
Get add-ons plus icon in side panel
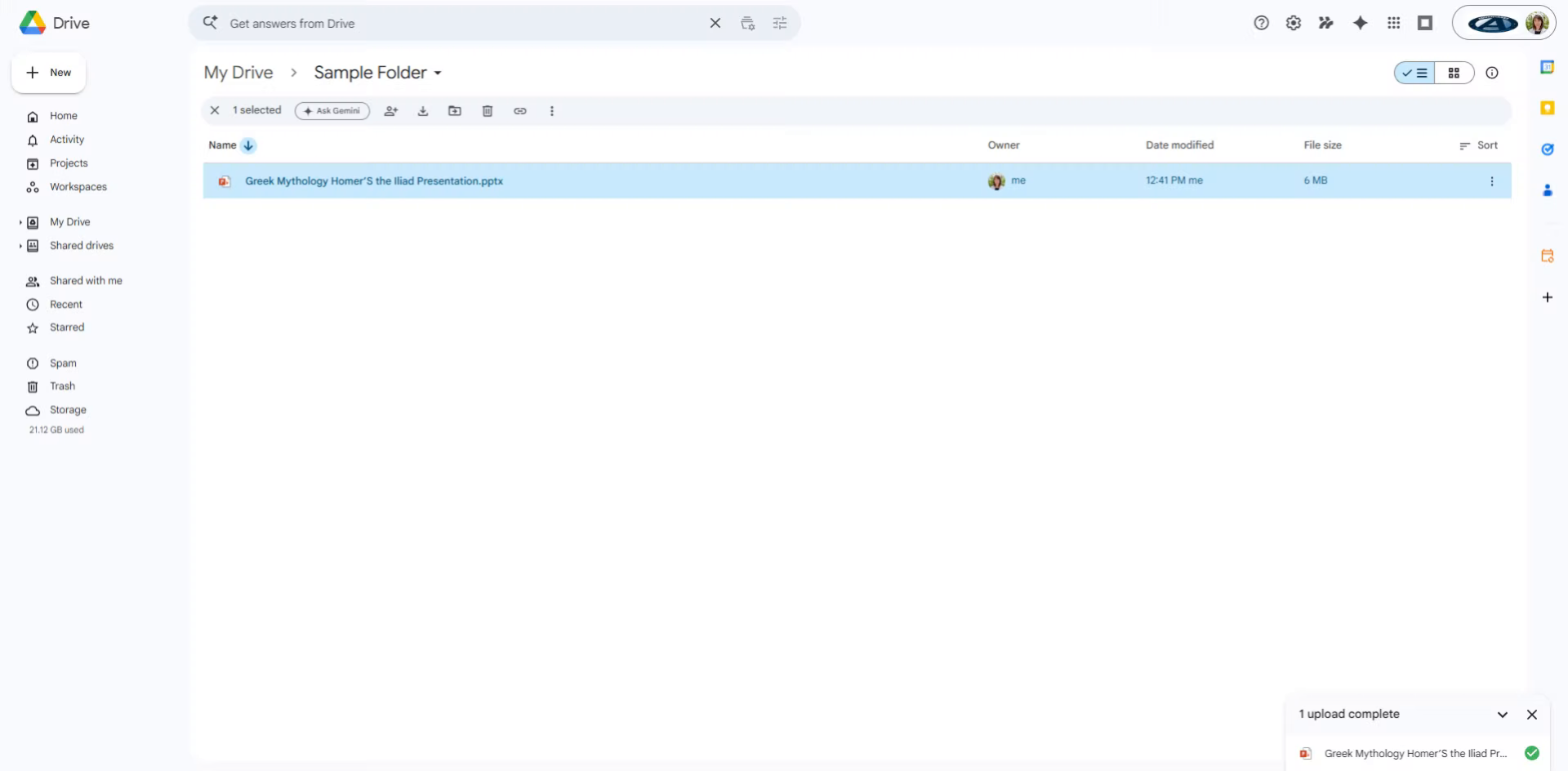point(1547,297)
